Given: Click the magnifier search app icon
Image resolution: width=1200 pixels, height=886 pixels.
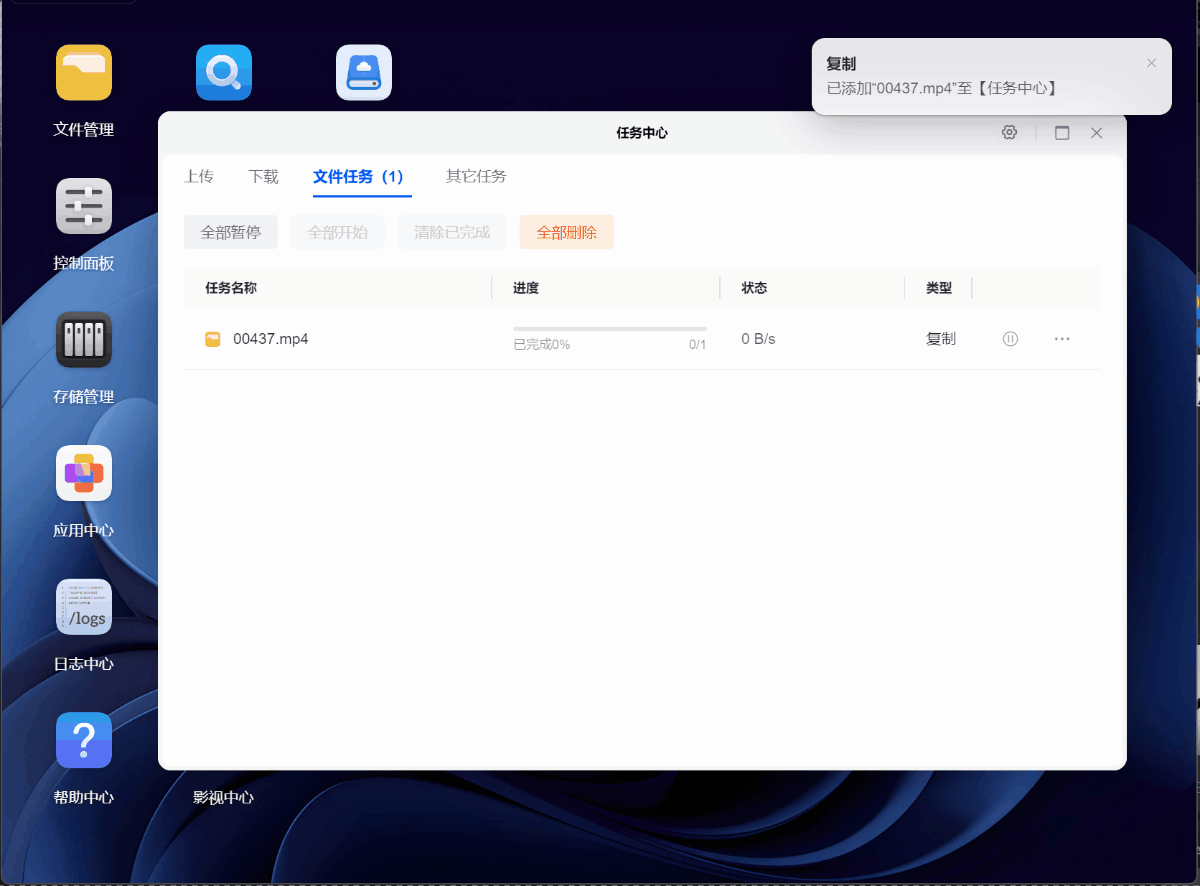Looking at the screenshot, I should [x=224, y=73].
